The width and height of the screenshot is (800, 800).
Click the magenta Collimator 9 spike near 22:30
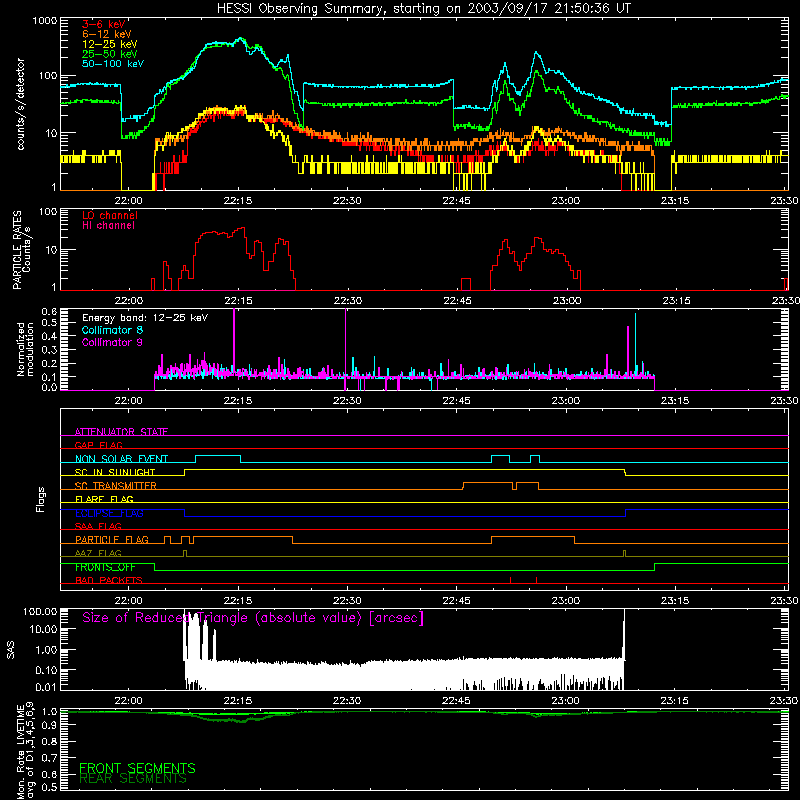[346, 349]
